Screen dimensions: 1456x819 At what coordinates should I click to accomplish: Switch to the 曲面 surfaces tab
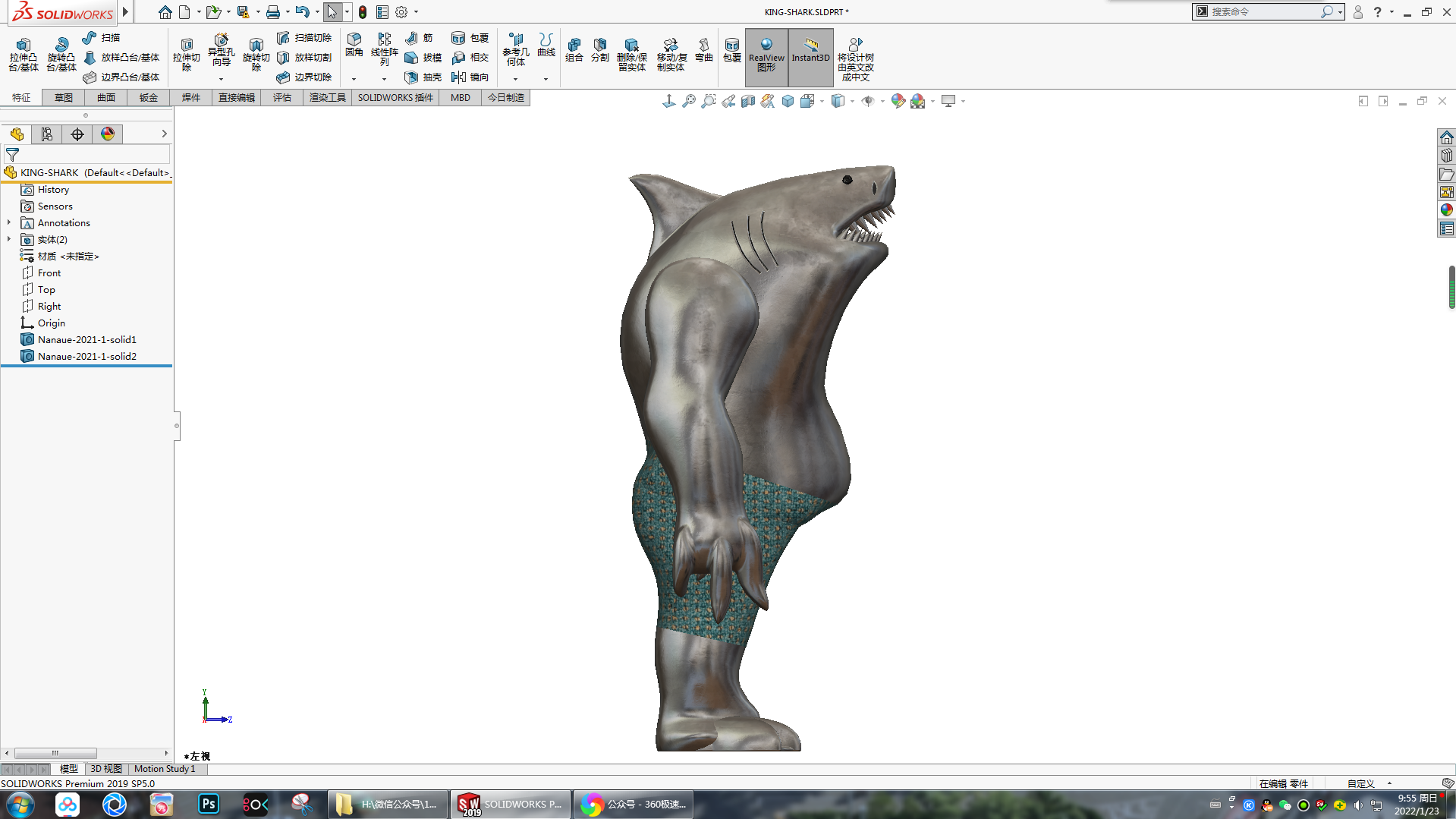106,98
